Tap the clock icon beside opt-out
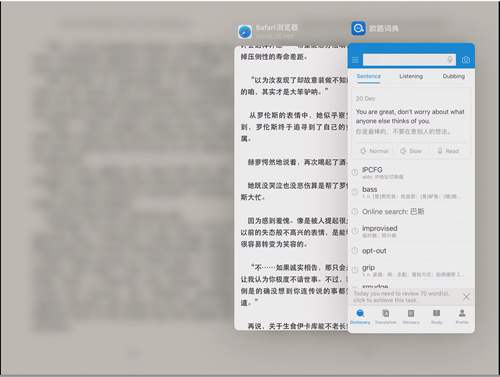The image size is (500, 377). pyautogui.click(x=355, y=251)
